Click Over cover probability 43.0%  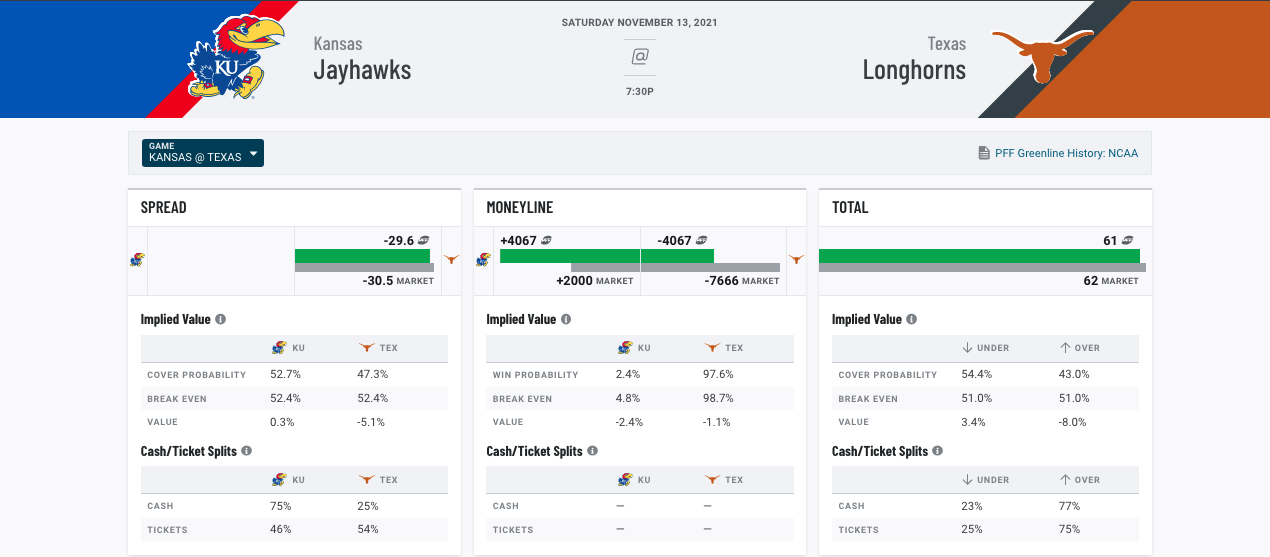click(x=1073, y=374)
